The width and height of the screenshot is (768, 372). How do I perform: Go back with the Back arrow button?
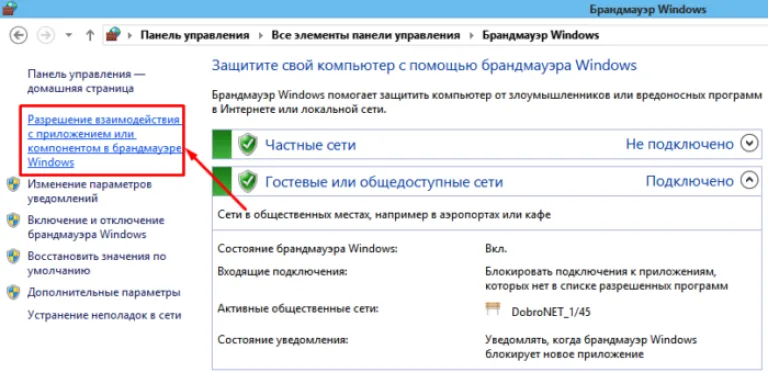tap(19, 35)
